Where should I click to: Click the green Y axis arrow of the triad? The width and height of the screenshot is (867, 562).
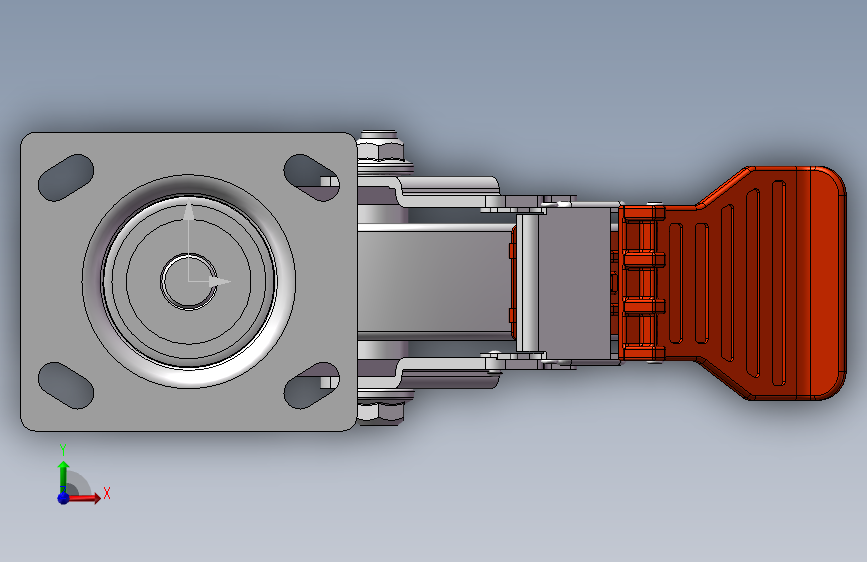[x=64, y=476]
